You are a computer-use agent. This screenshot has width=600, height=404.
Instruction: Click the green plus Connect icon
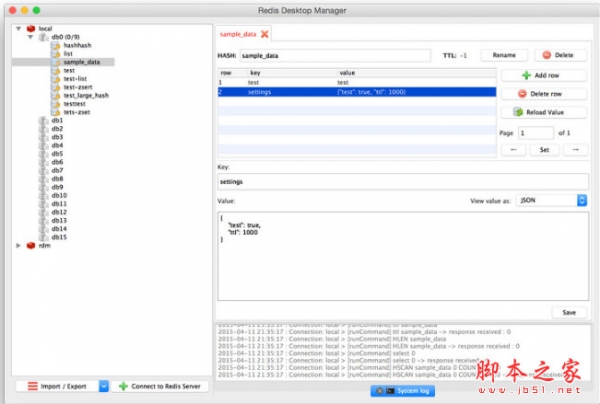tap(123, 386)
